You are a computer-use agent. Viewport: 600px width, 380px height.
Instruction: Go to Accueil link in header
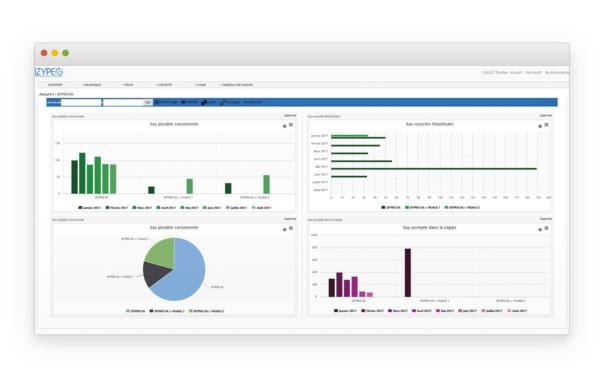(515, 72)
